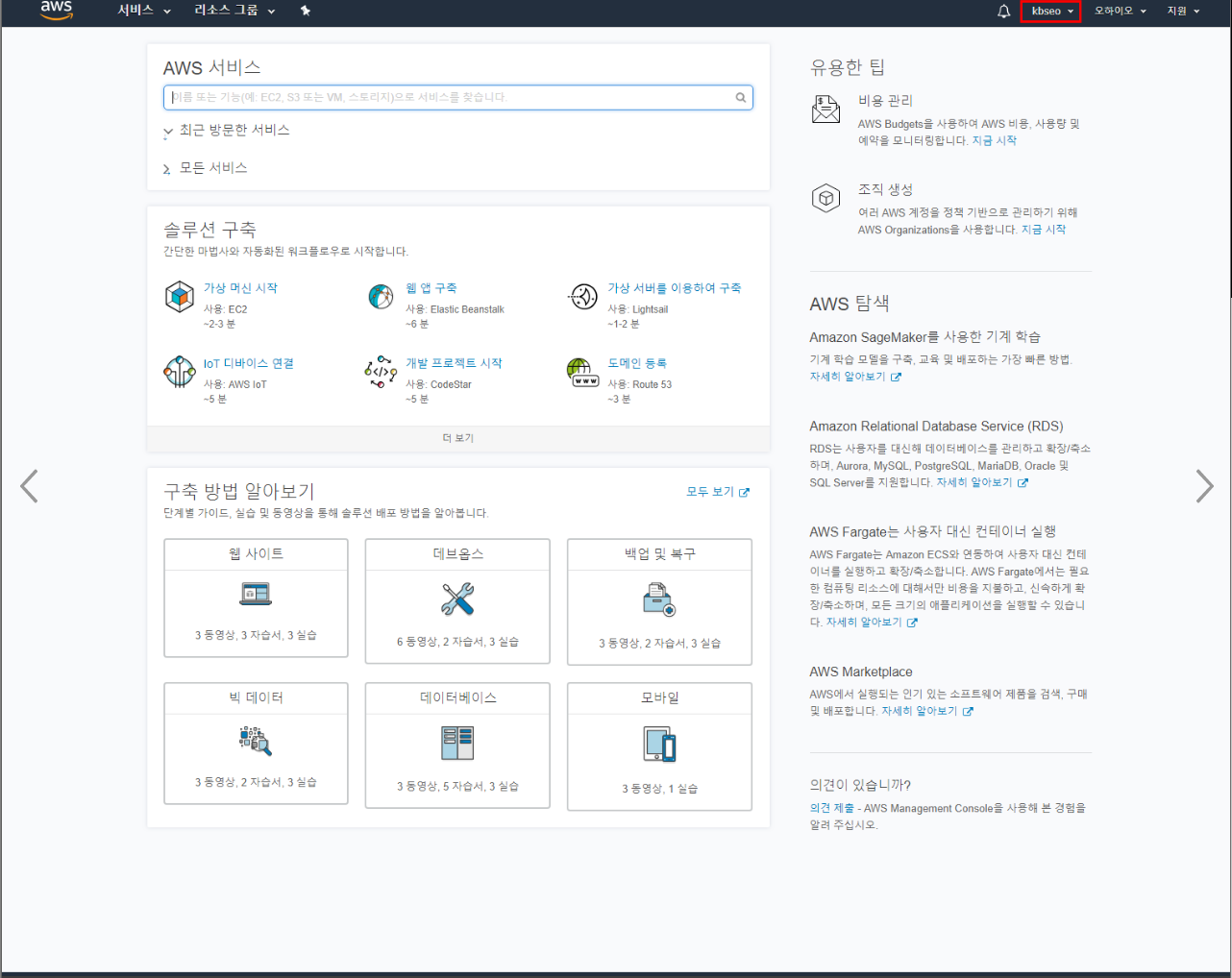
Task: Open 지금 시작 link for AWS Budgets
Action: tap(994, 140)
